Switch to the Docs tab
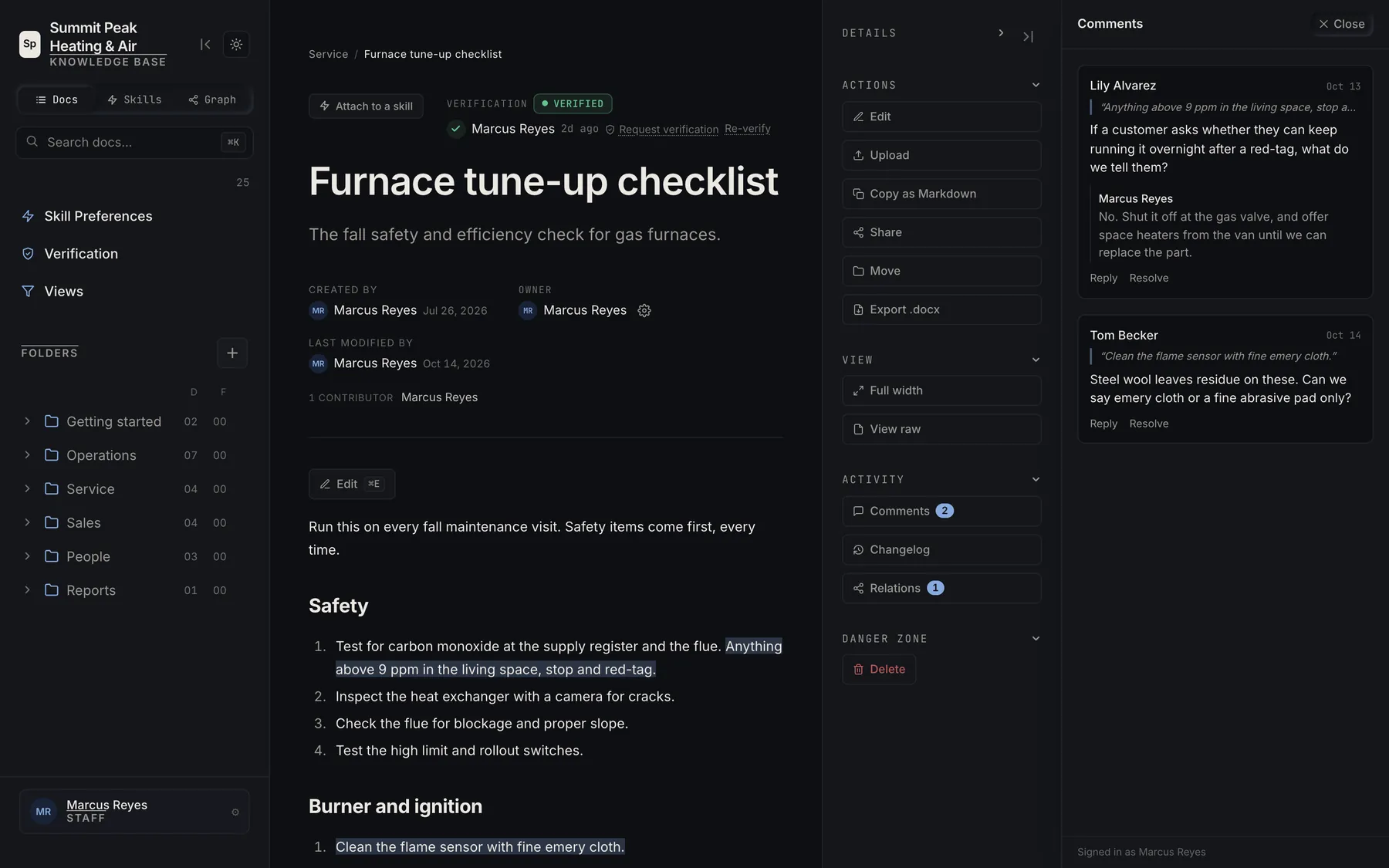The image size is (1389, 868). click(56, 100)
